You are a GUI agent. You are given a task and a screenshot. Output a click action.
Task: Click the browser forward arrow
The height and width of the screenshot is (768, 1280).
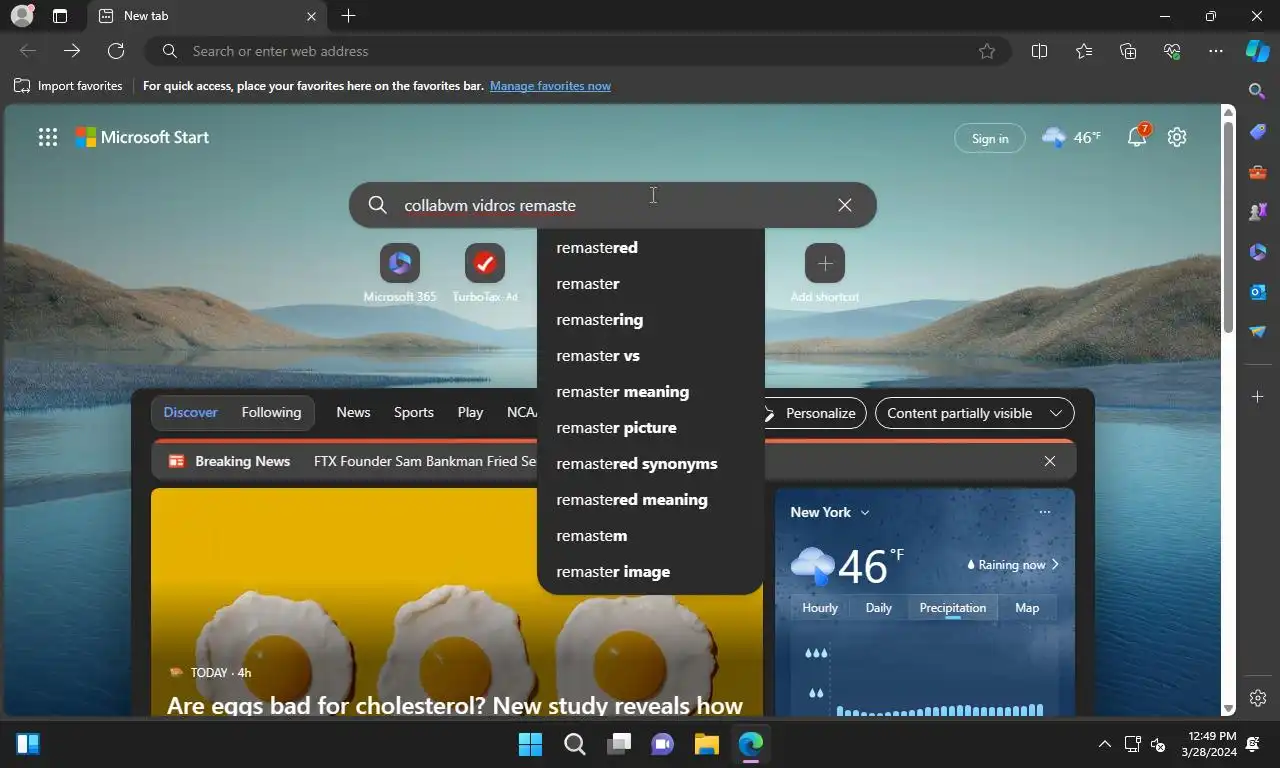coord(72,51)
